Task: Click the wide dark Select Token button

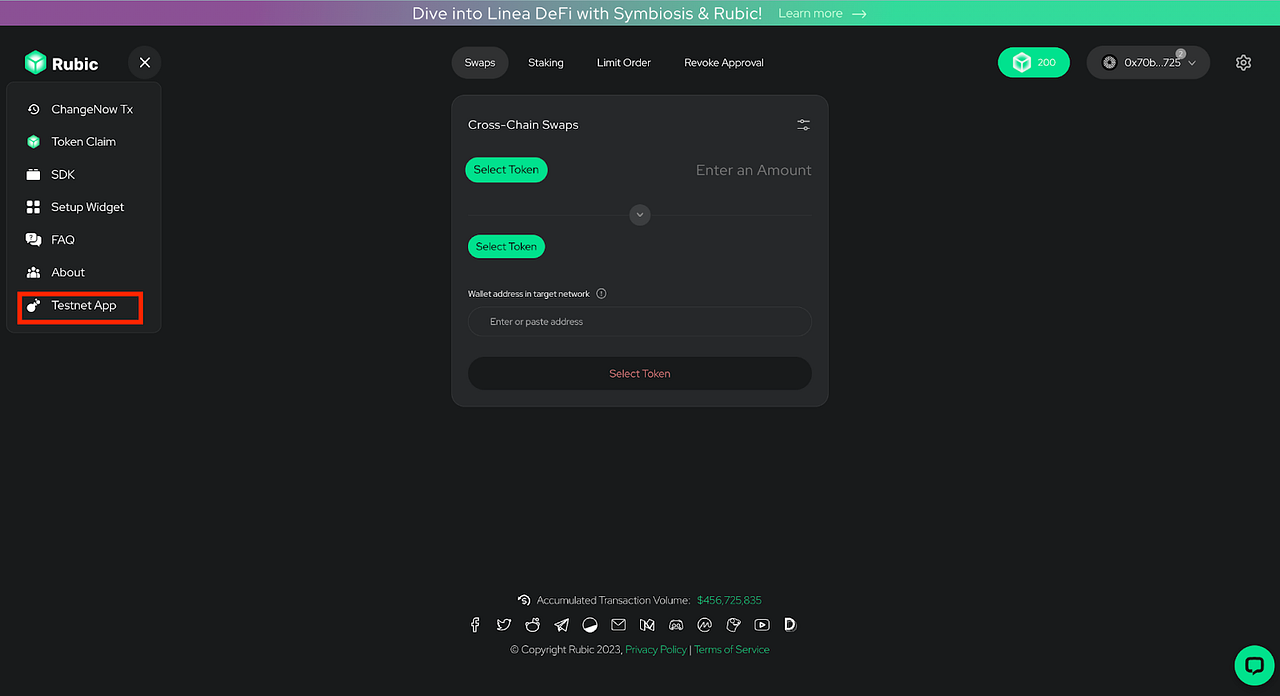Action: coord(640,373)
